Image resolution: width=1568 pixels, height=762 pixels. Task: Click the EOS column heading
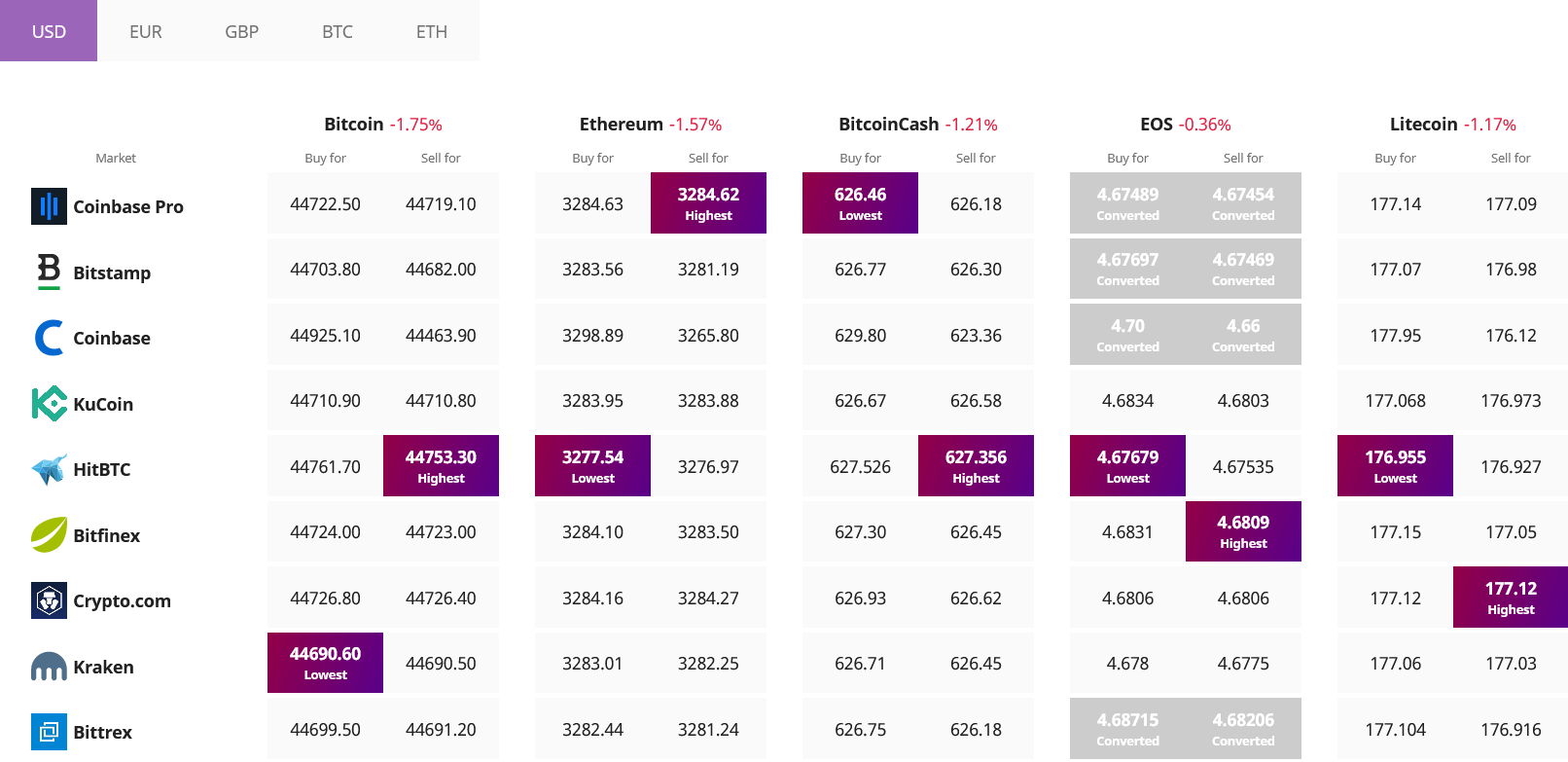[1157, 124]
